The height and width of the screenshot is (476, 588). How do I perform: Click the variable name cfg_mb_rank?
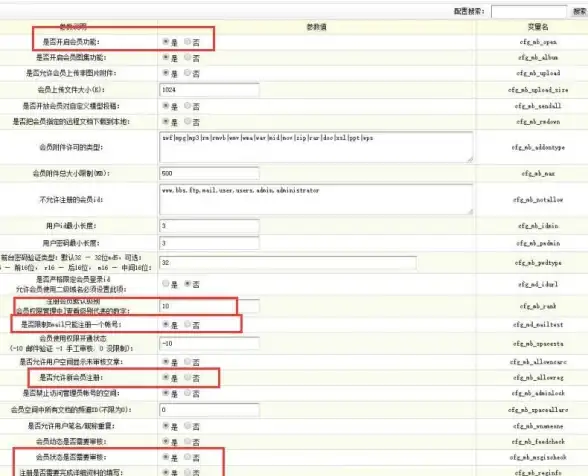point(538,306)
